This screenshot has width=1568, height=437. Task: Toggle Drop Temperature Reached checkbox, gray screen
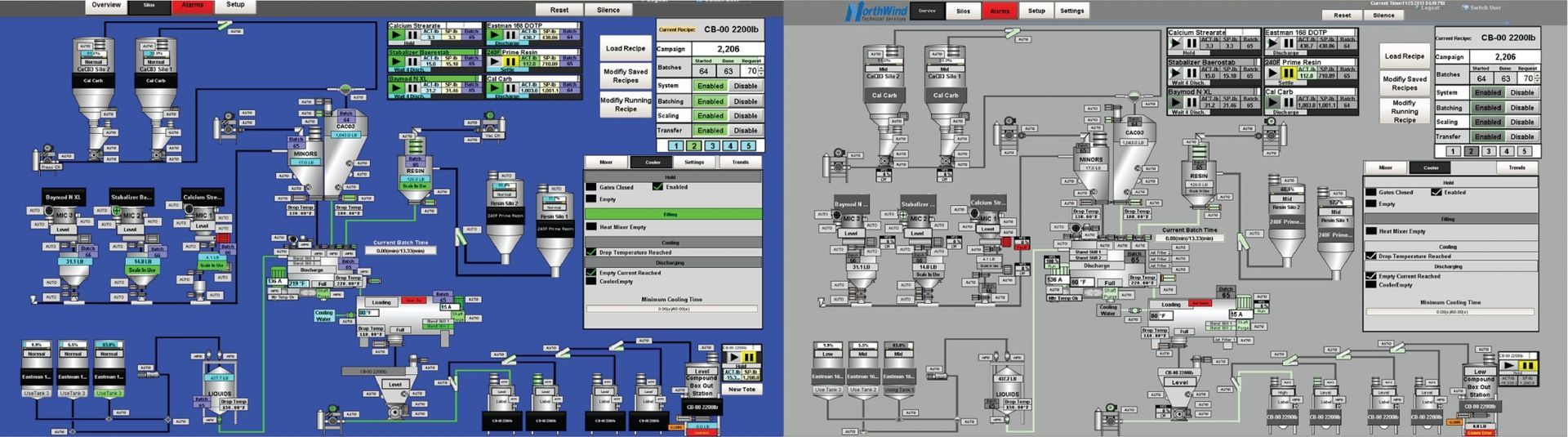pos(1370,256)
